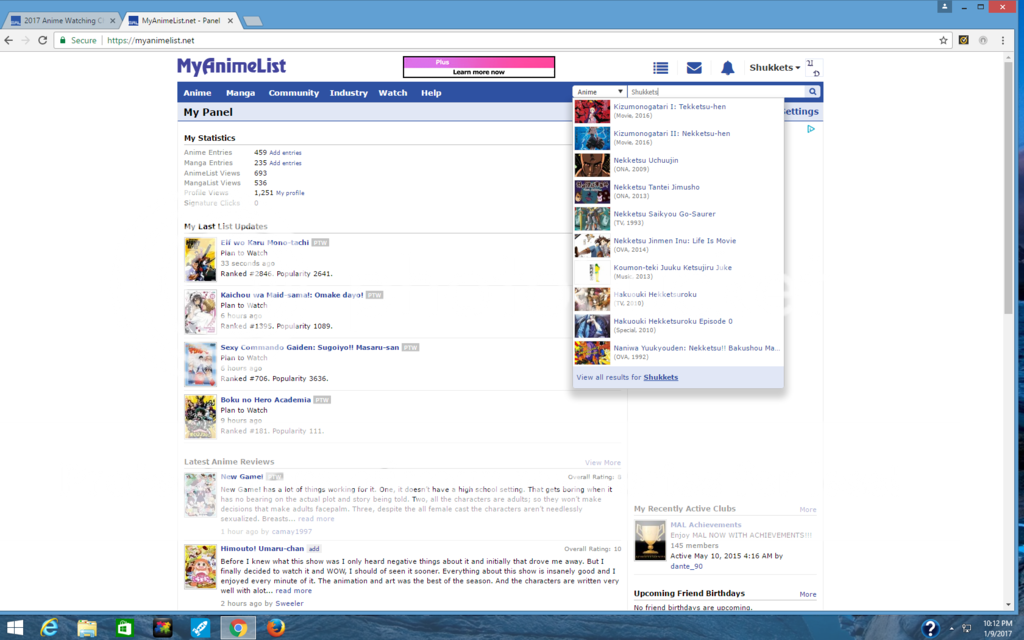Open the Shukkets user account dropdown
This screenshot has width=1024, height=640.
point(775,68)
